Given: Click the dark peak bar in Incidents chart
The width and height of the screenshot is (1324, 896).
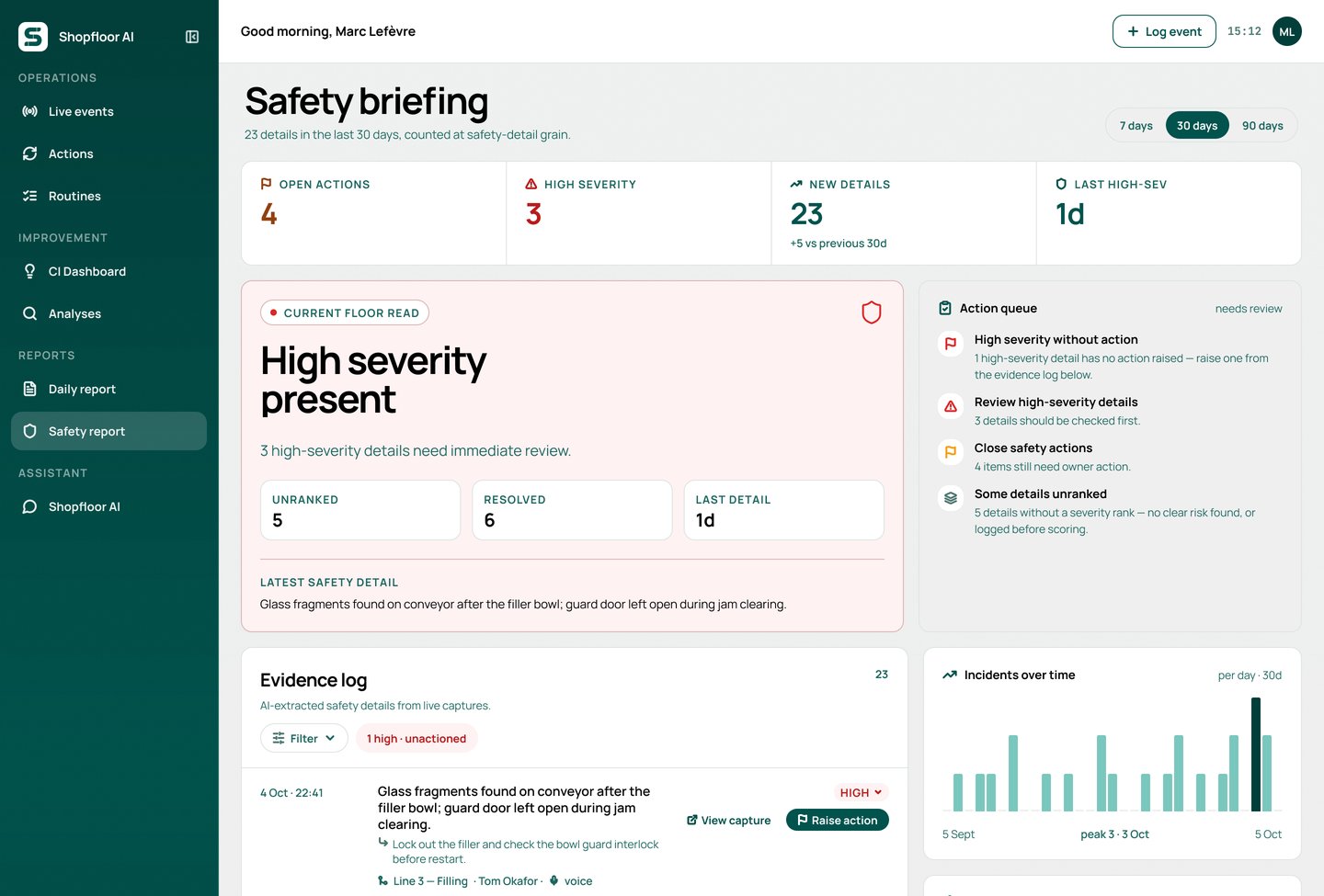Looking at the screenshot, I should click(1256, 754).
